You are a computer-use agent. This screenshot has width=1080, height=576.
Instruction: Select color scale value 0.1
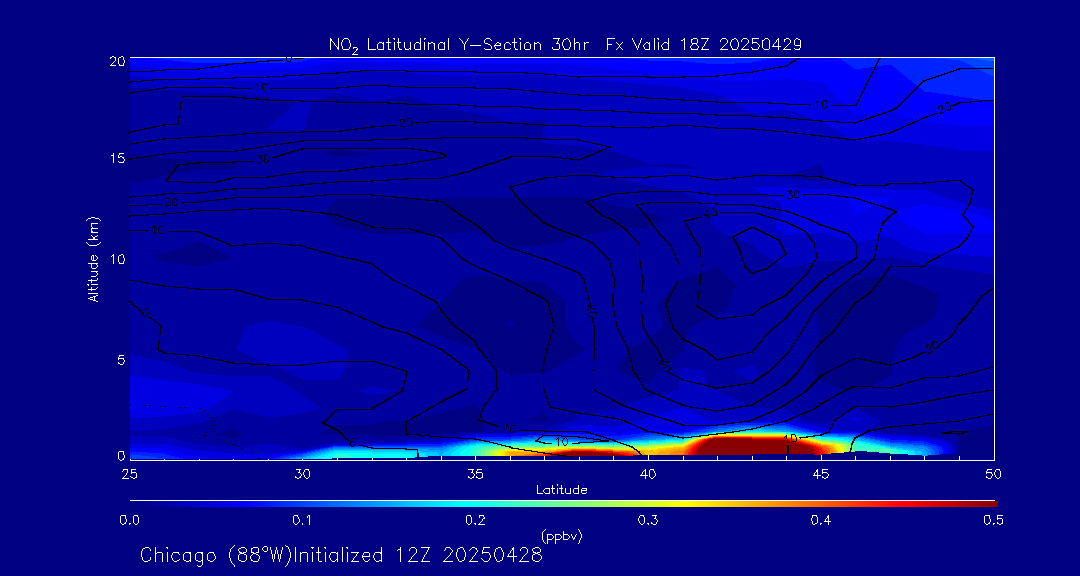pos(302,521)
